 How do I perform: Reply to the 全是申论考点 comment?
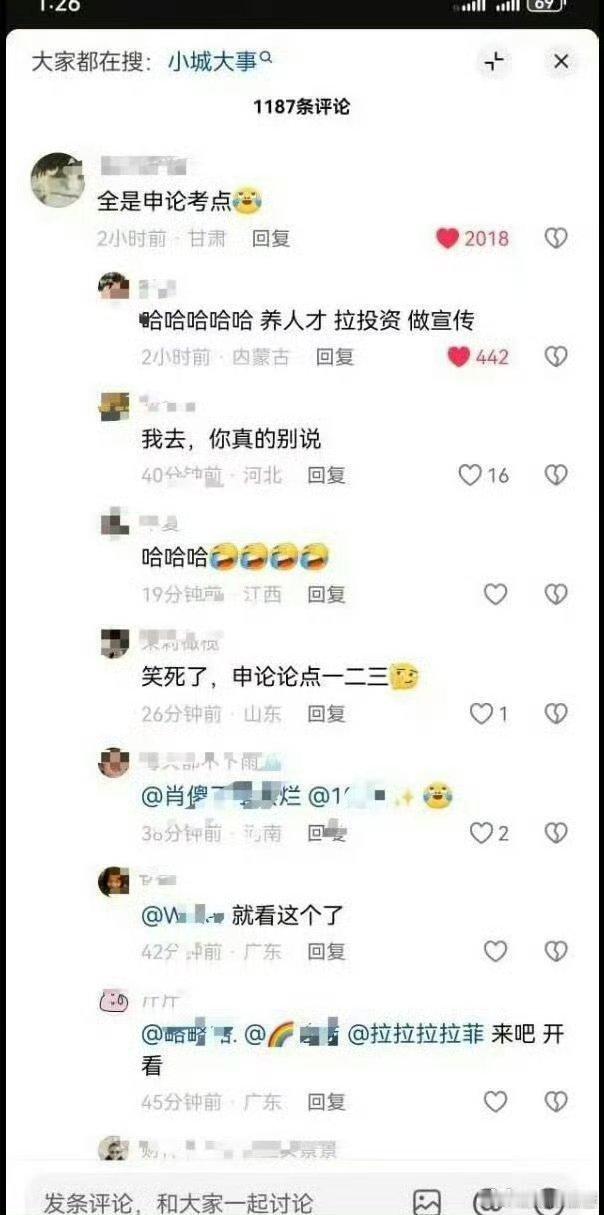[270, 238]
